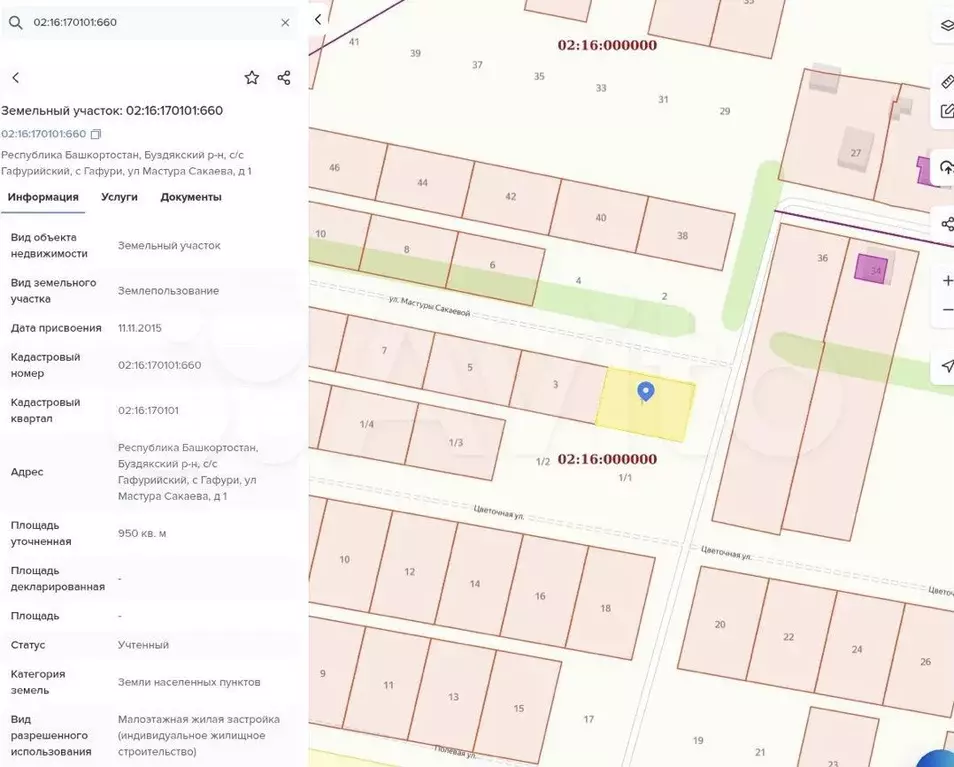Click the blue location pin marker
The image size is (954, 767).
pos(646,392)
